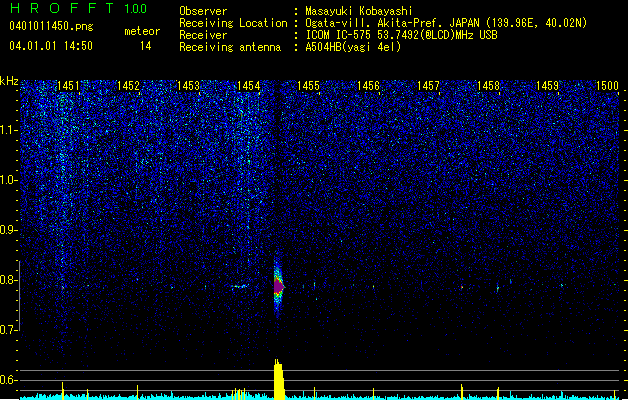Click observer name Masayuki Kobayashi
The height and width of the screenshot is (400, 629).
point(359,11)
